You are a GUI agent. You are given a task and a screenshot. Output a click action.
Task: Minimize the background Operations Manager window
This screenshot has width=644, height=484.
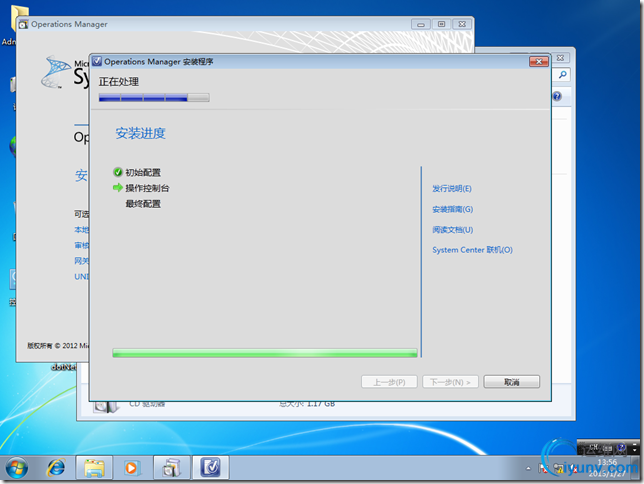(x=421, y=24)
